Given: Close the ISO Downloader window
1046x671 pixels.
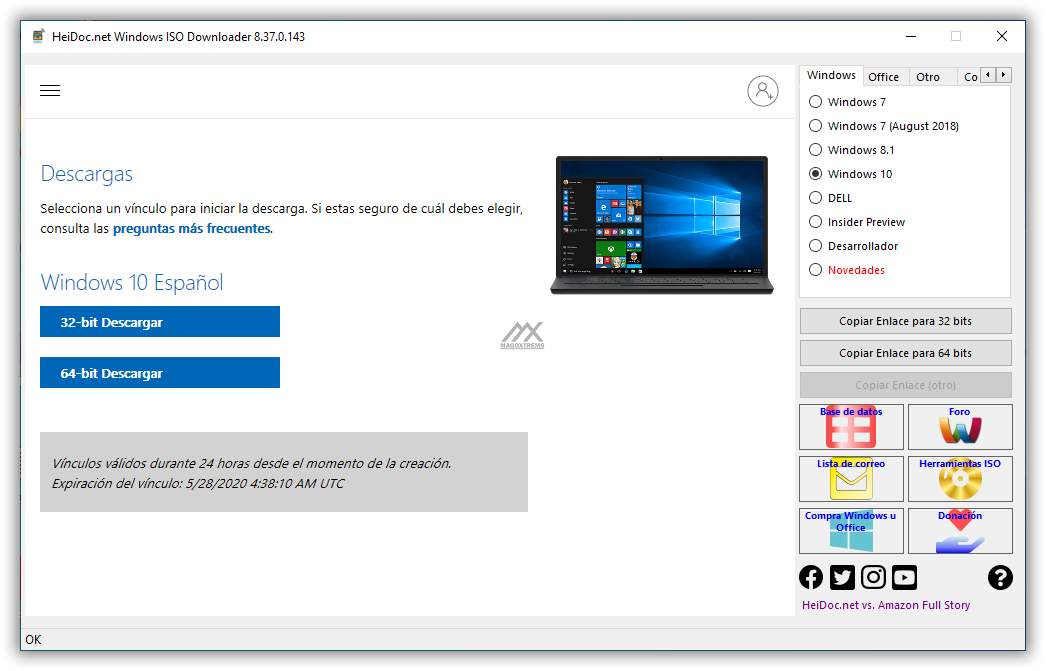Looking at the screenshot, I should coord(1002,36).
